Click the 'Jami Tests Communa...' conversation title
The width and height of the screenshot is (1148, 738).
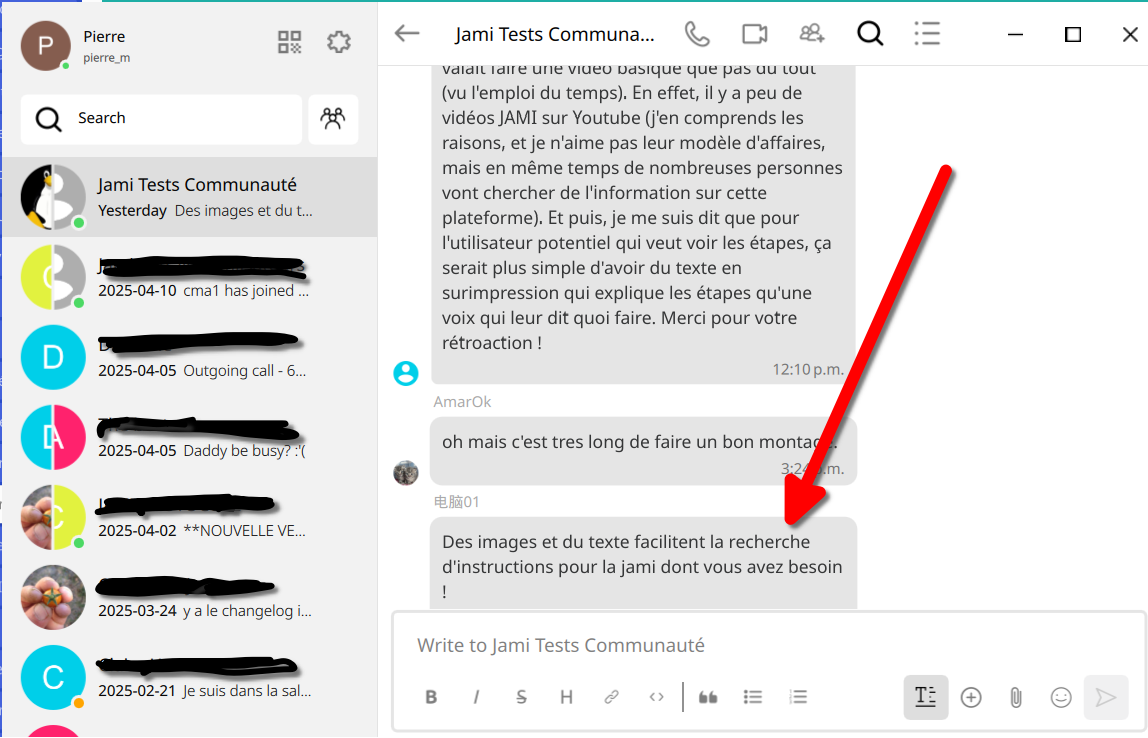554,34
